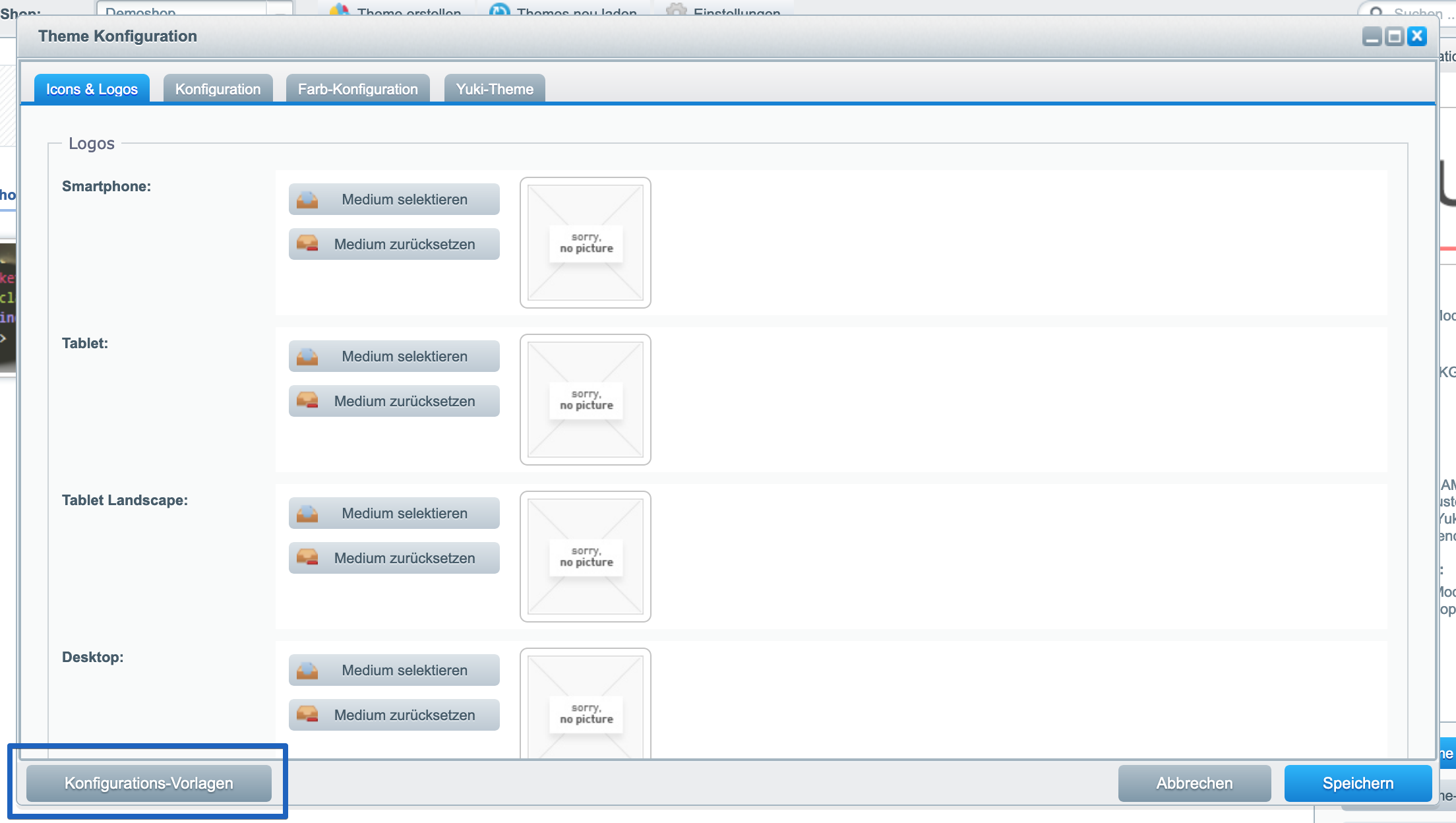Screen dimensions: 1456x823
Task: Minimize the Theme Konfiguration window
Action: pyautogui.click(x=1372, y=36)
